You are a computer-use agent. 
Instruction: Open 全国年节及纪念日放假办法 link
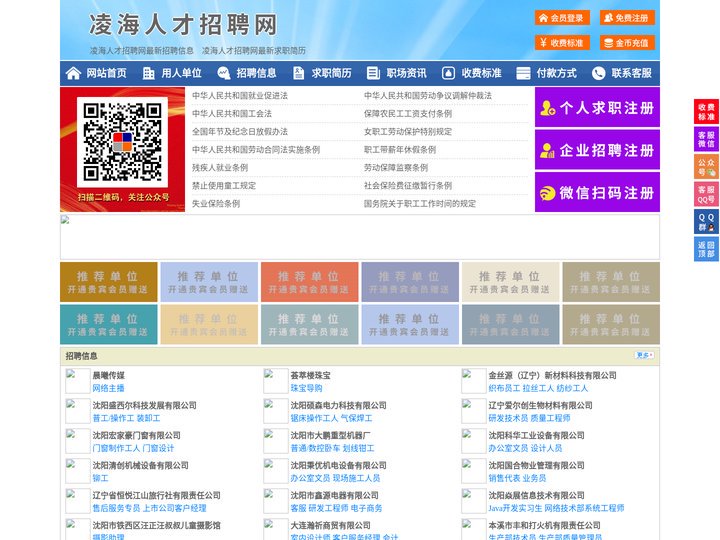[x=240, y=132]
